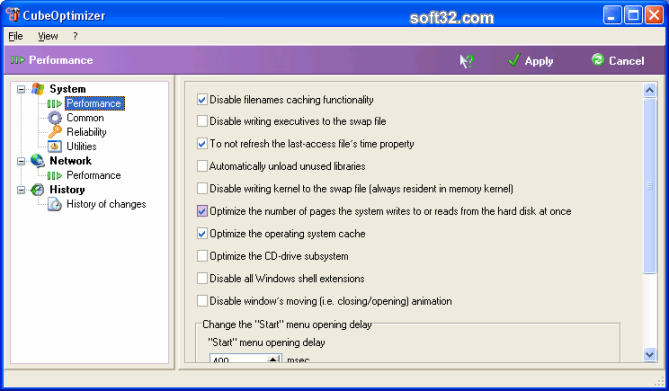Click the key icon next to Reliability
This screenshot has height=391, width=669.
[55, 132]
